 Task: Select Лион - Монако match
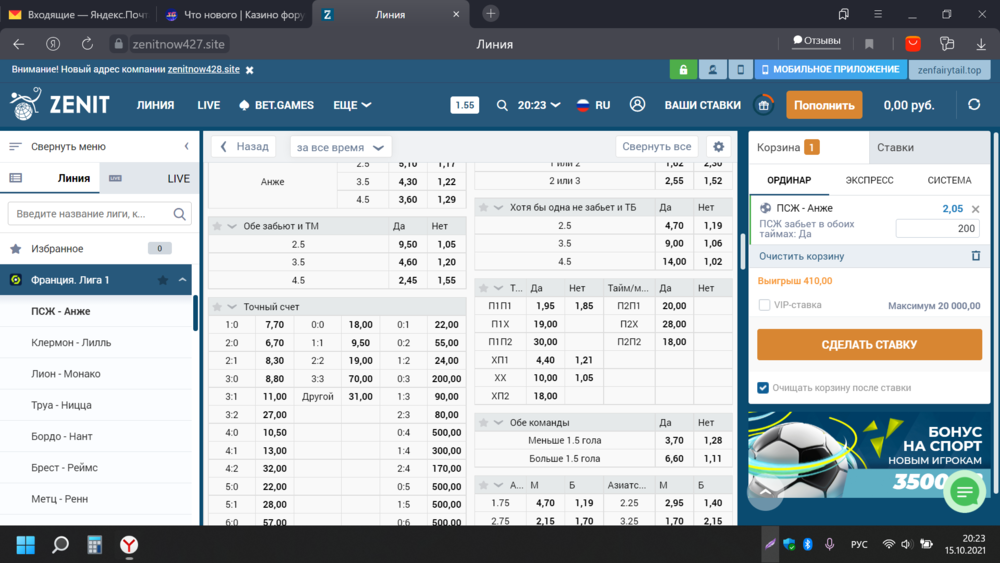(96, 374)
